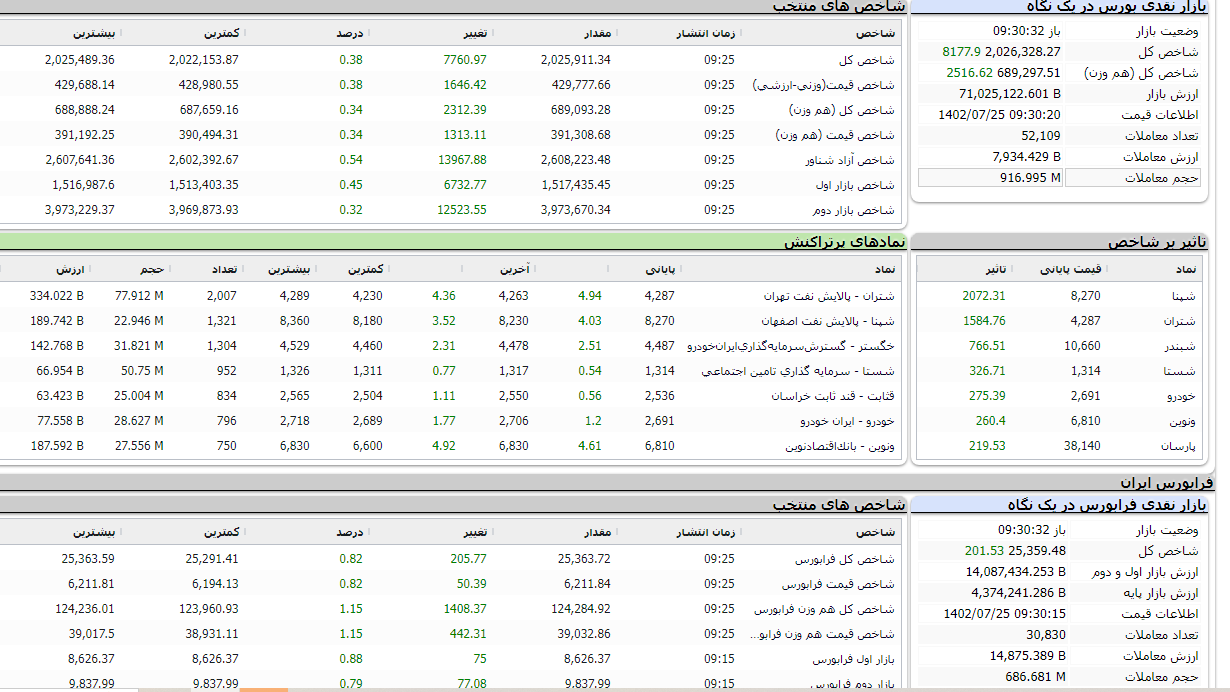This screenshot has height=692, width=1230.
Task: Open شتران - پالایش نفت تهران symbol row
Action: pos(828,296)
